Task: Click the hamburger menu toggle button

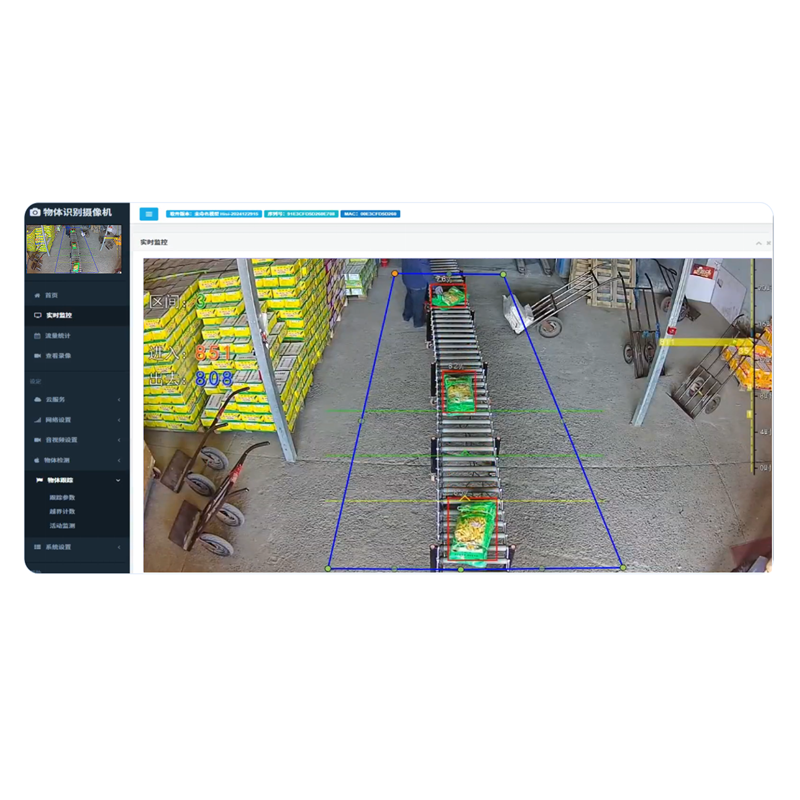Action: [x=149, y=214]
